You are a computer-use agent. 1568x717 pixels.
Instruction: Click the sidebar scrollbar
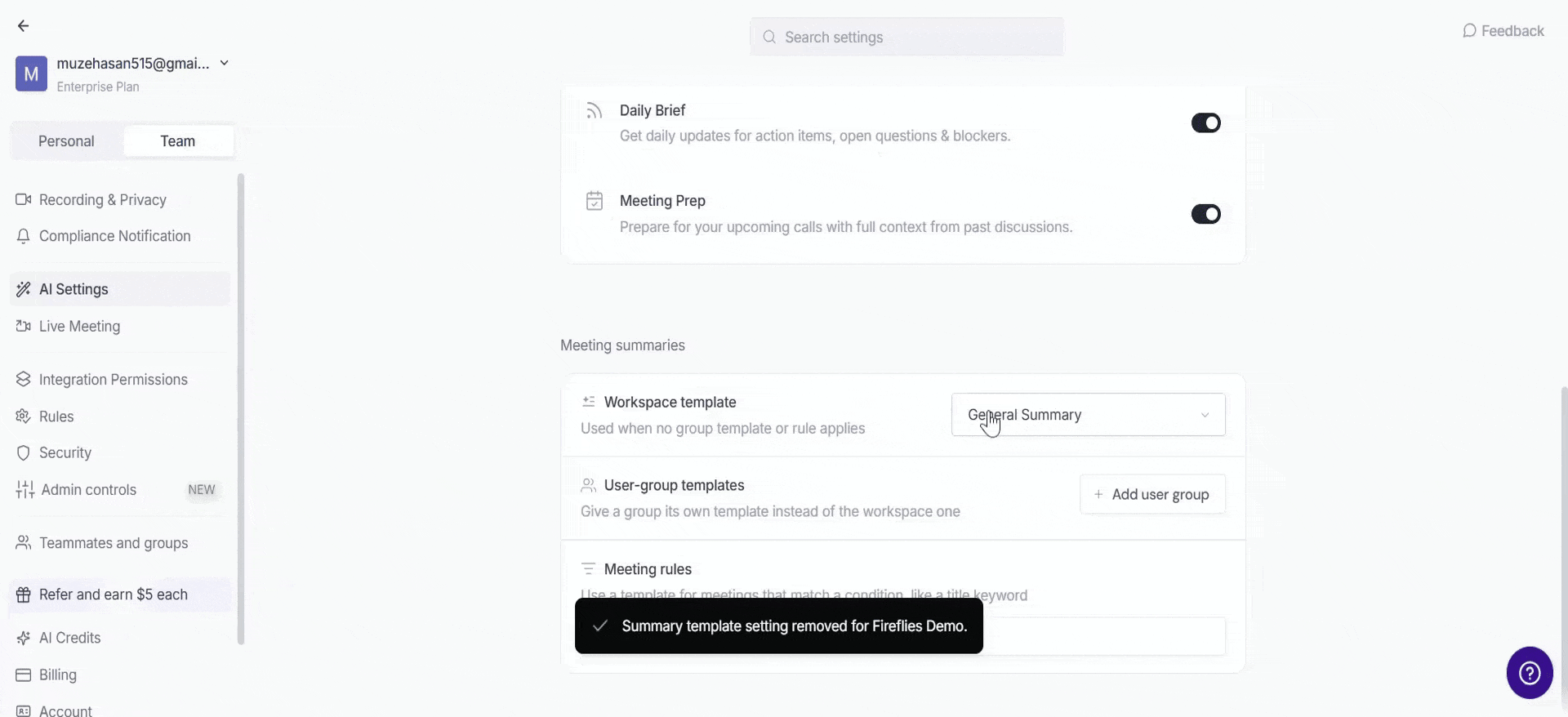click(x=241, y=408)
